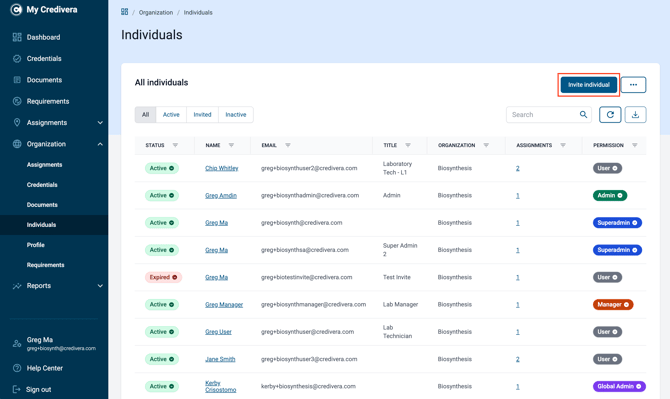The image size is (670, 399).
Task: Open Greg Manager's Manager permission badge
Action: (613, 305)
